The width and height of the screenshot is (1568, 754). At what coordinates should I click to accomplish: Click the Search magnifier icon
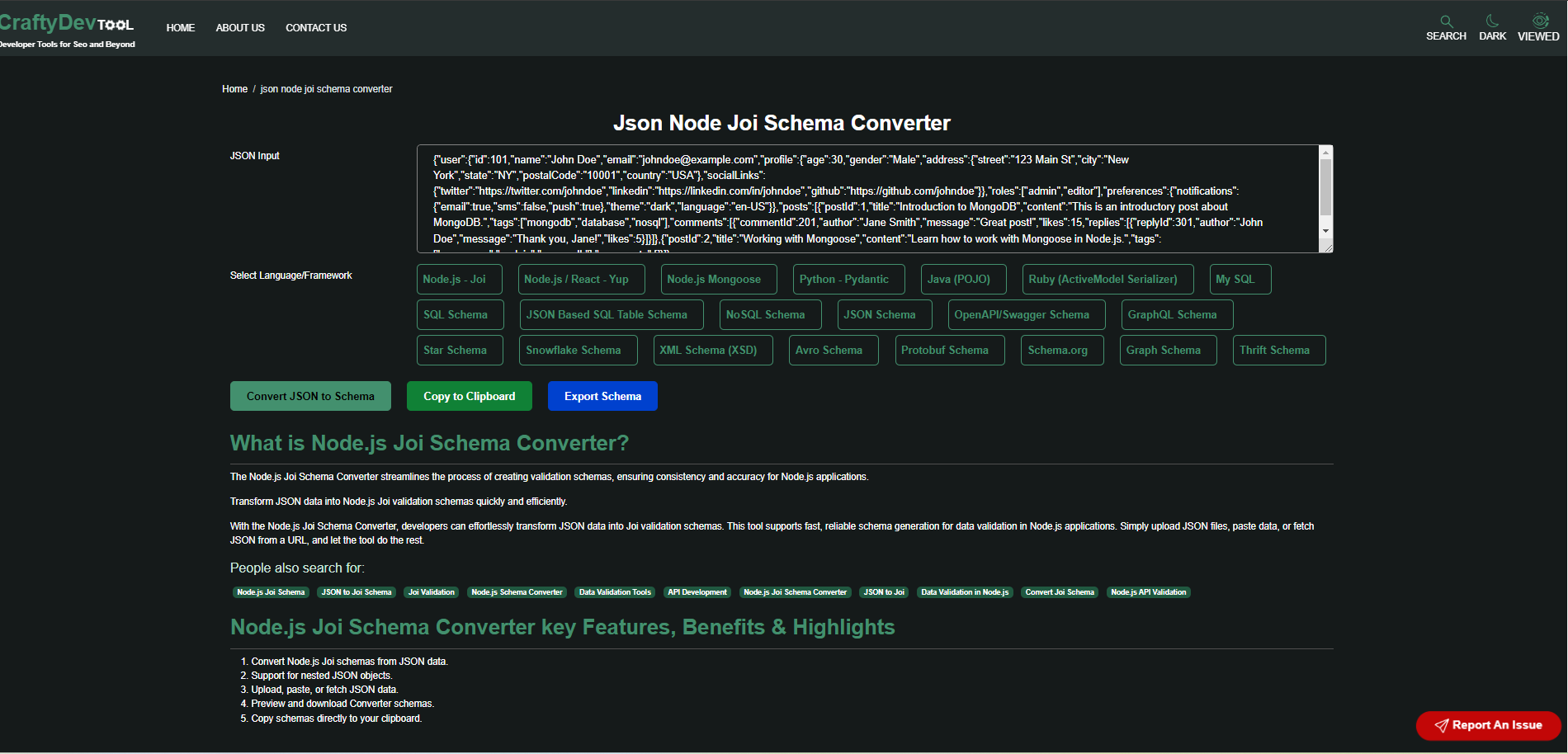tap(1446, 21)
